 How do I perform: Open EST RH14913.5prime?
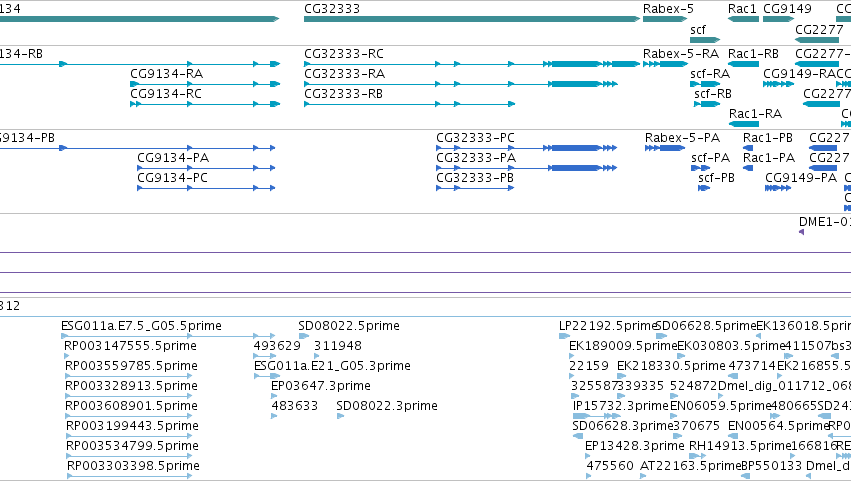739,446
